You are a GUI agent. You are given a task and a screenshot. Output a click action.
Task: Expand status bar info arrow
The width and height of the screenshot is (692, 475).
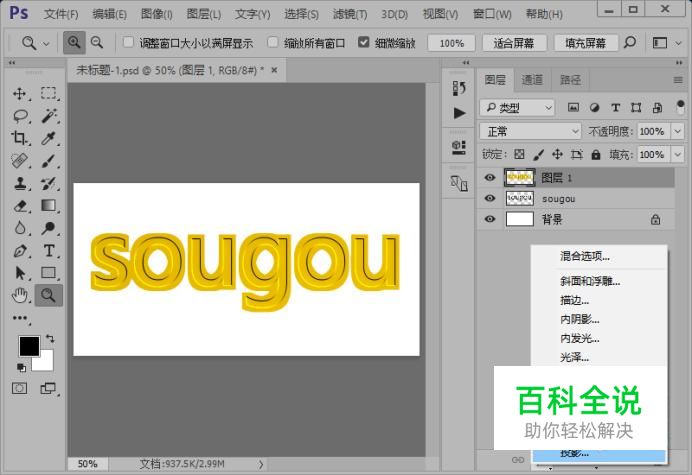261,464
